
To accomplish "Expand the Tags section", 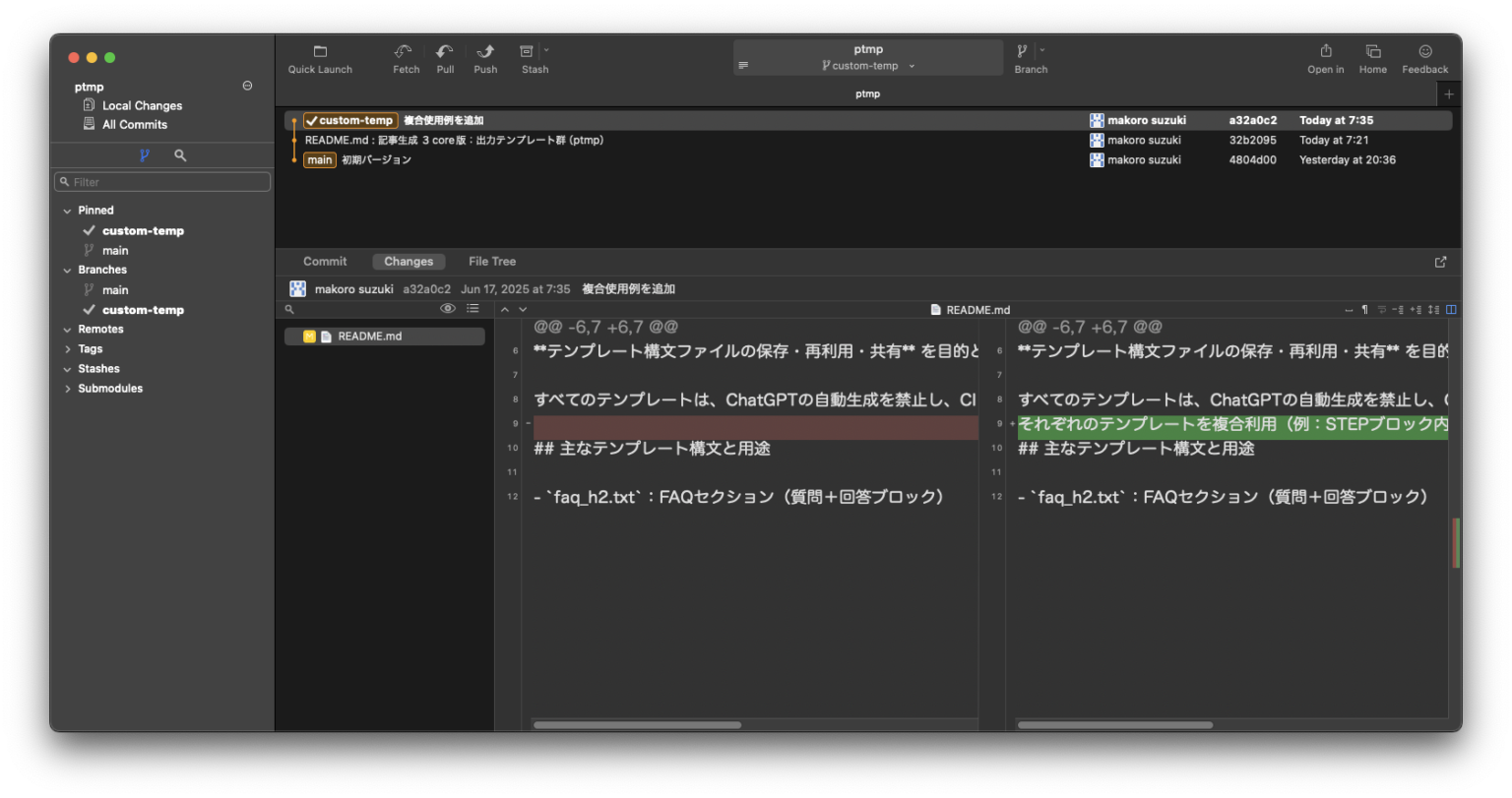I will pos(67,349).
